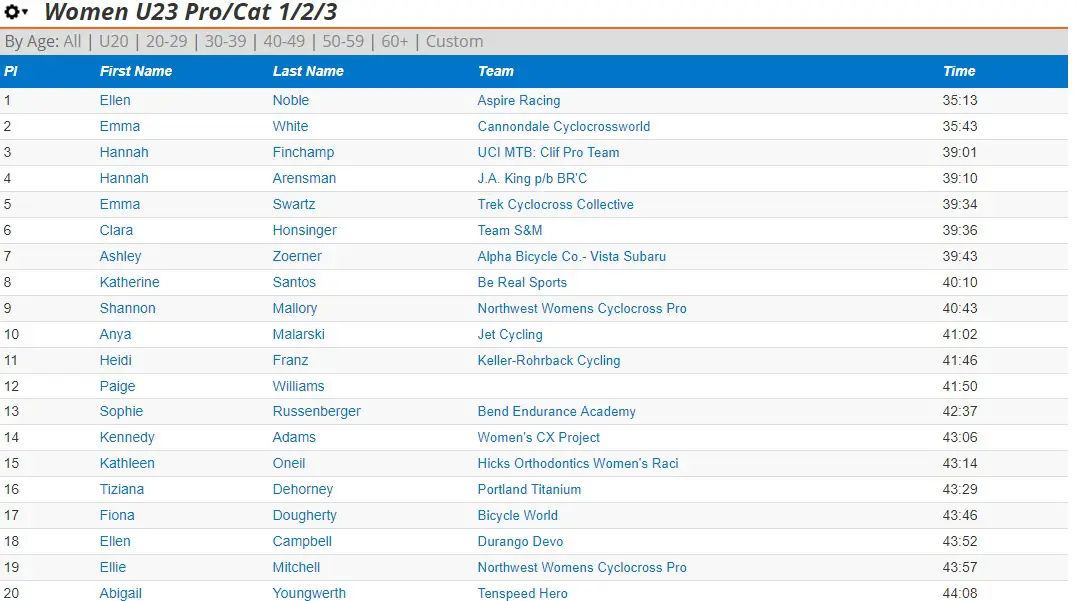Open Cannondale Cyclocrossworld team link
The height and width of the screenshot is (601, 1077).
563,126
